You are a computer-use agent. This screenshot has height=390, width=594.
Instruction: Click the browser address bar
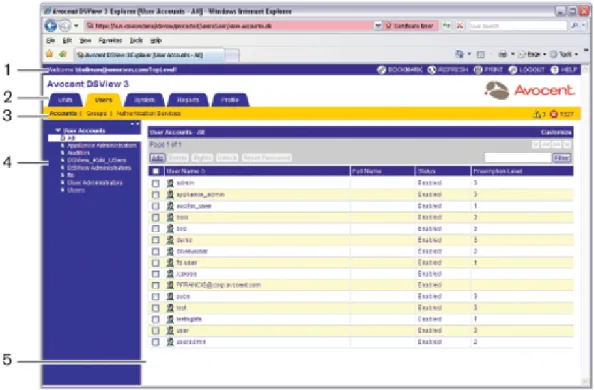pos(229,26)
